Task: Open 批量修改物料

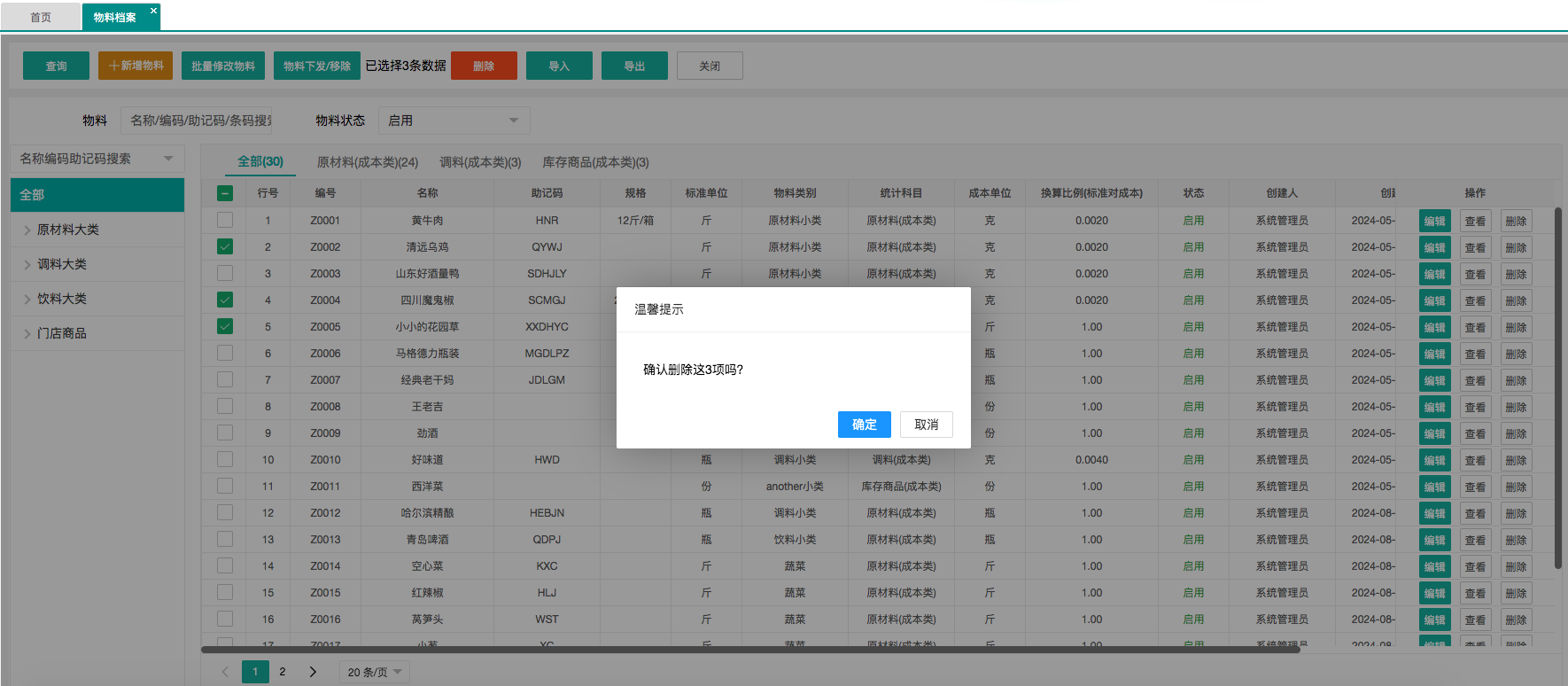Action: [223, 66]
